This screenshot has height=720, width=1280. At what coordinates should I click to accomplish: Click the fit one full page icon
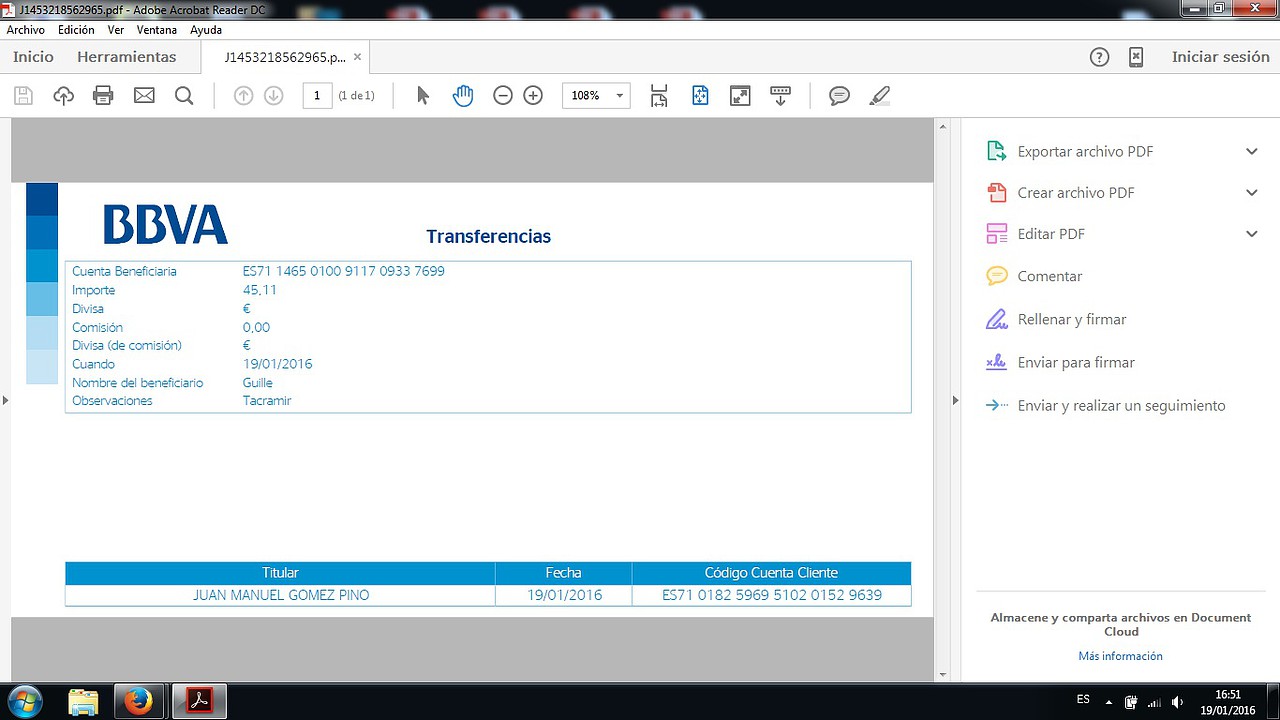tap(700, 96)
